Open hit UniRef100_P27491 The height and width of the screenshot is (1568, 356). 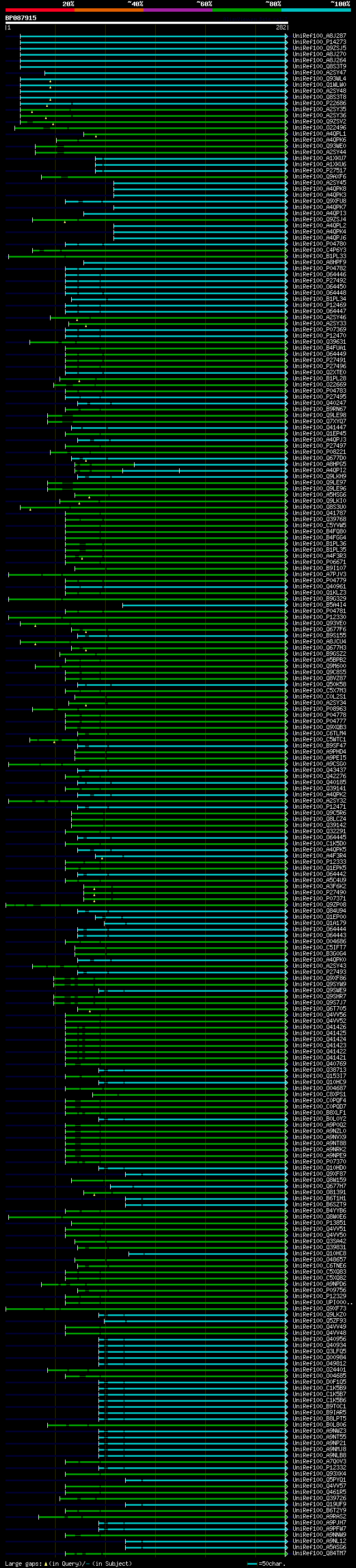[x=319, y=360]
